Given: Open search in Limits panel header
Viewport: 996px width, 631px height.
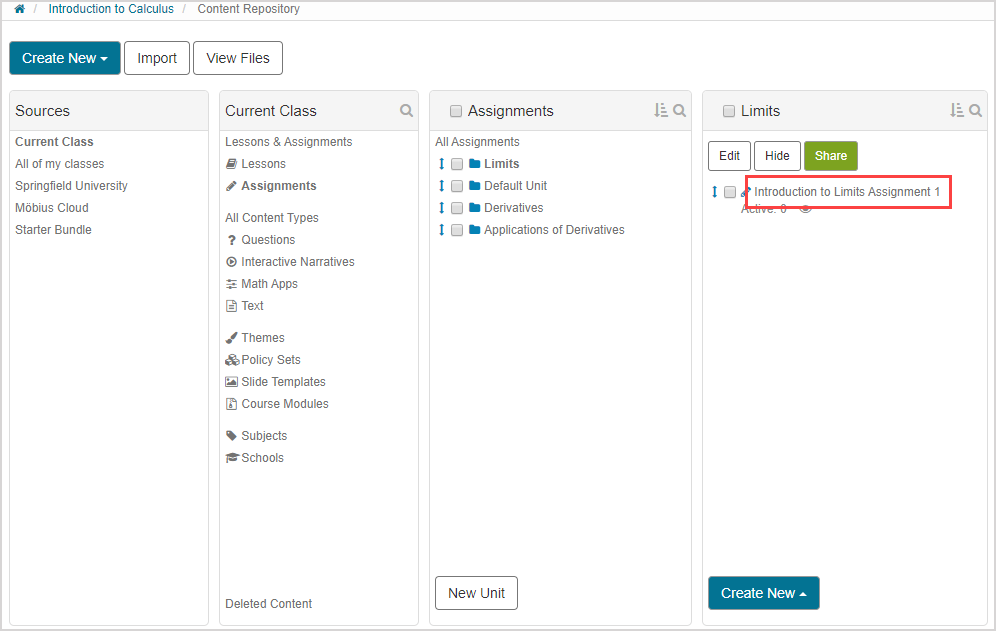Looking at the screenshot, I should [975, 111].
